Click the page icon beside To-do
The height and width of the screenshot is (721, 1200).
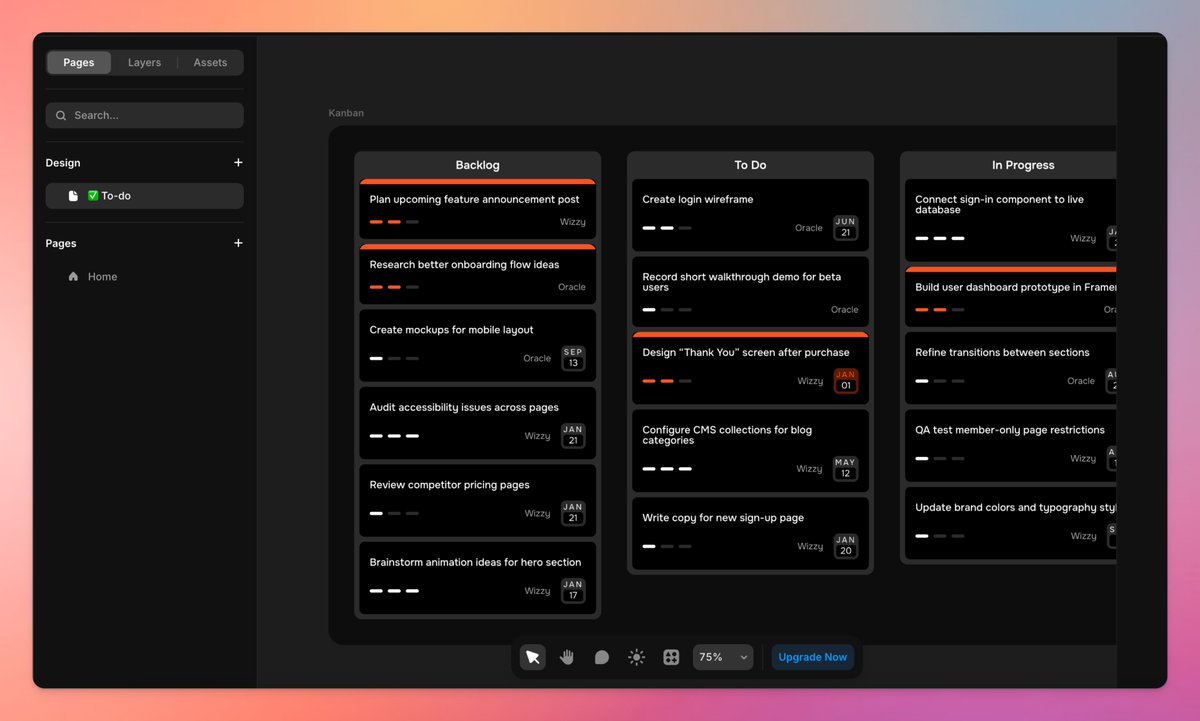[73, 196]
